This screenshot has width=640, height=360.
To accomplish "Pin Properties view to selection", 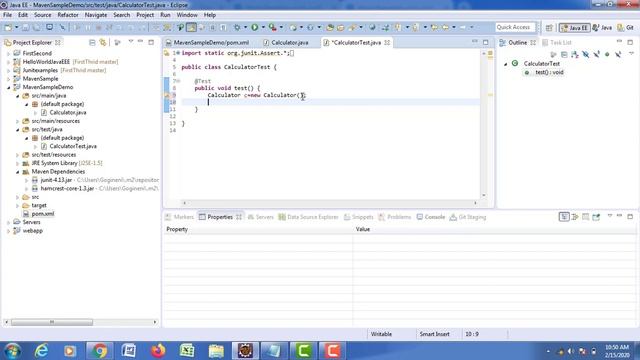I will tap(596, 217).
